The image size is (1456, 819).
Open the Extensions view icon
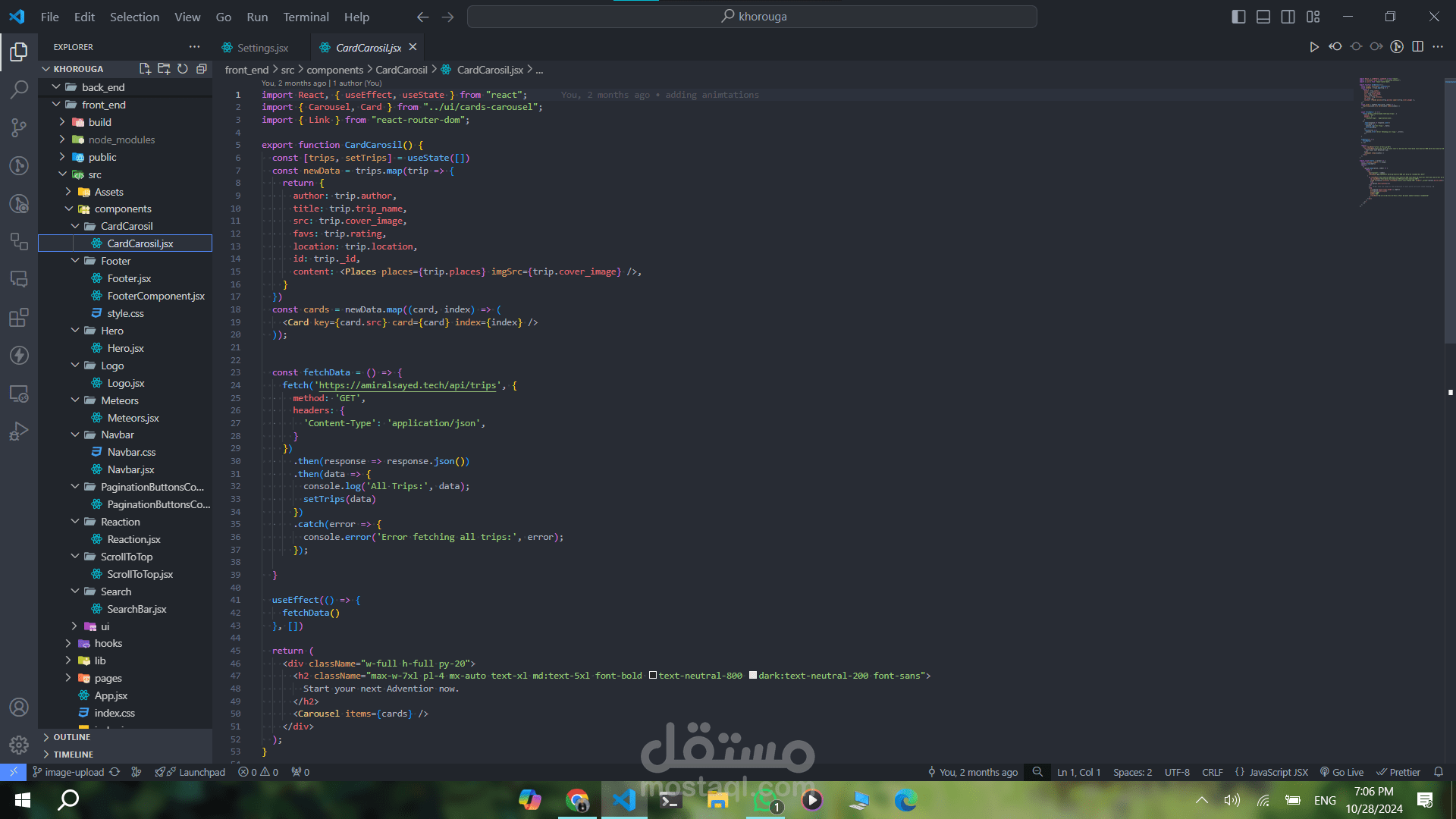pos(19,318)
